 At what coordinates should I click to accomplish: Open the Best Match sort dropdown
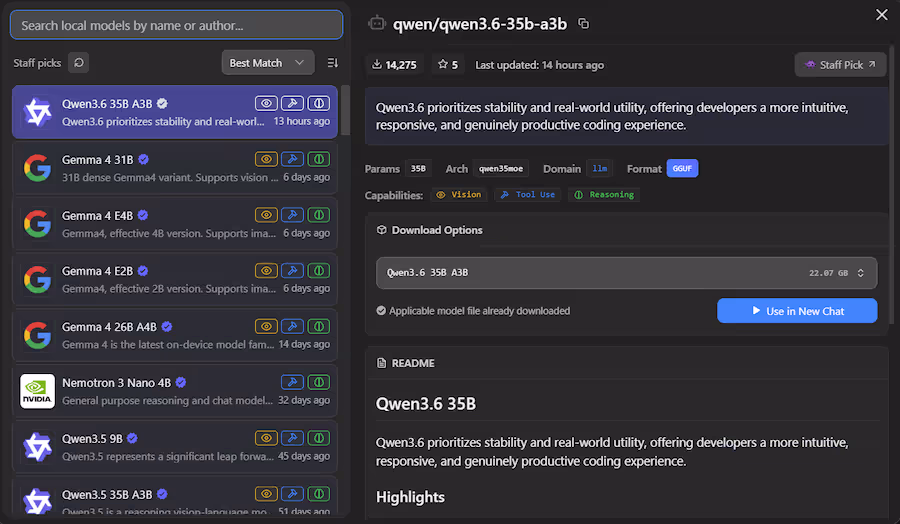(268, 63)
